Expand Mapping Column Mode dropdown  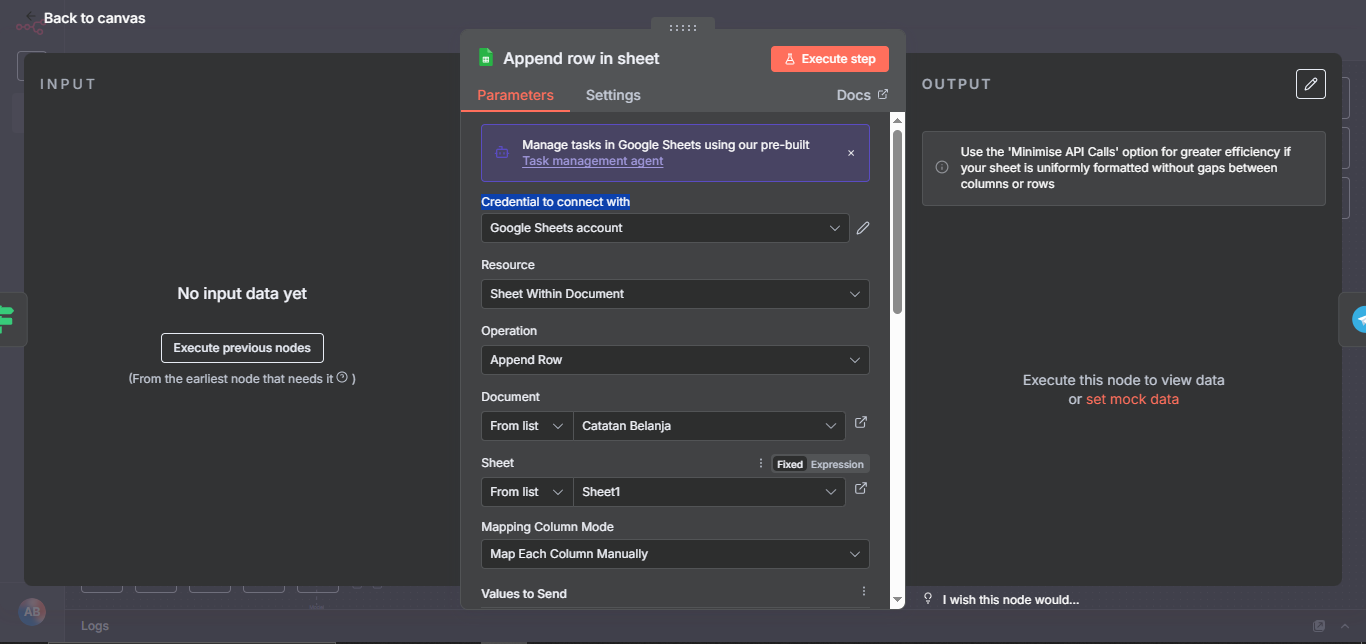coord(674,554)
